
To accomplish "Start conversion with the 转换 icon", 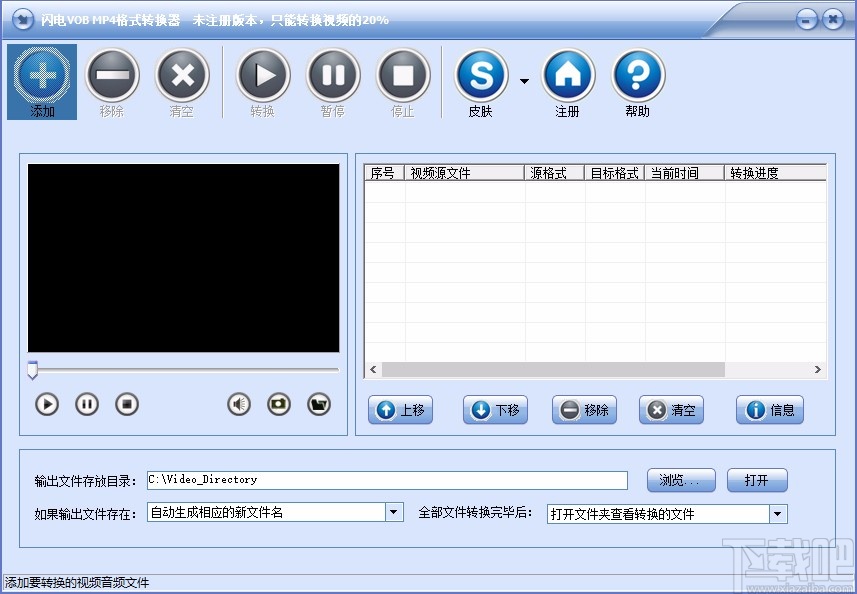I will pos(262,80).
